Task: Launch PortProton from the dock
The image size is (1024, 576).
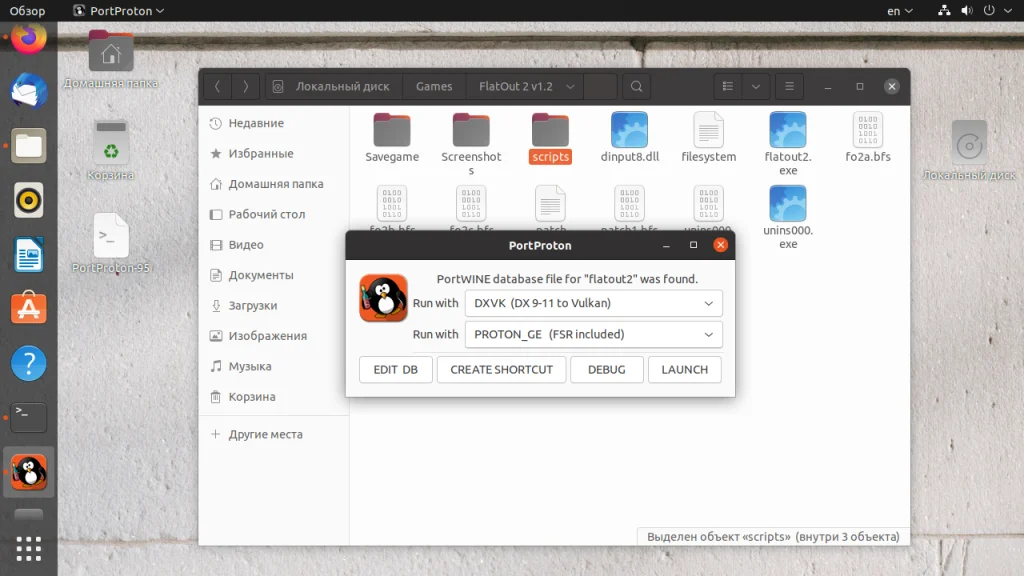Action: click(x=28, y=470)
